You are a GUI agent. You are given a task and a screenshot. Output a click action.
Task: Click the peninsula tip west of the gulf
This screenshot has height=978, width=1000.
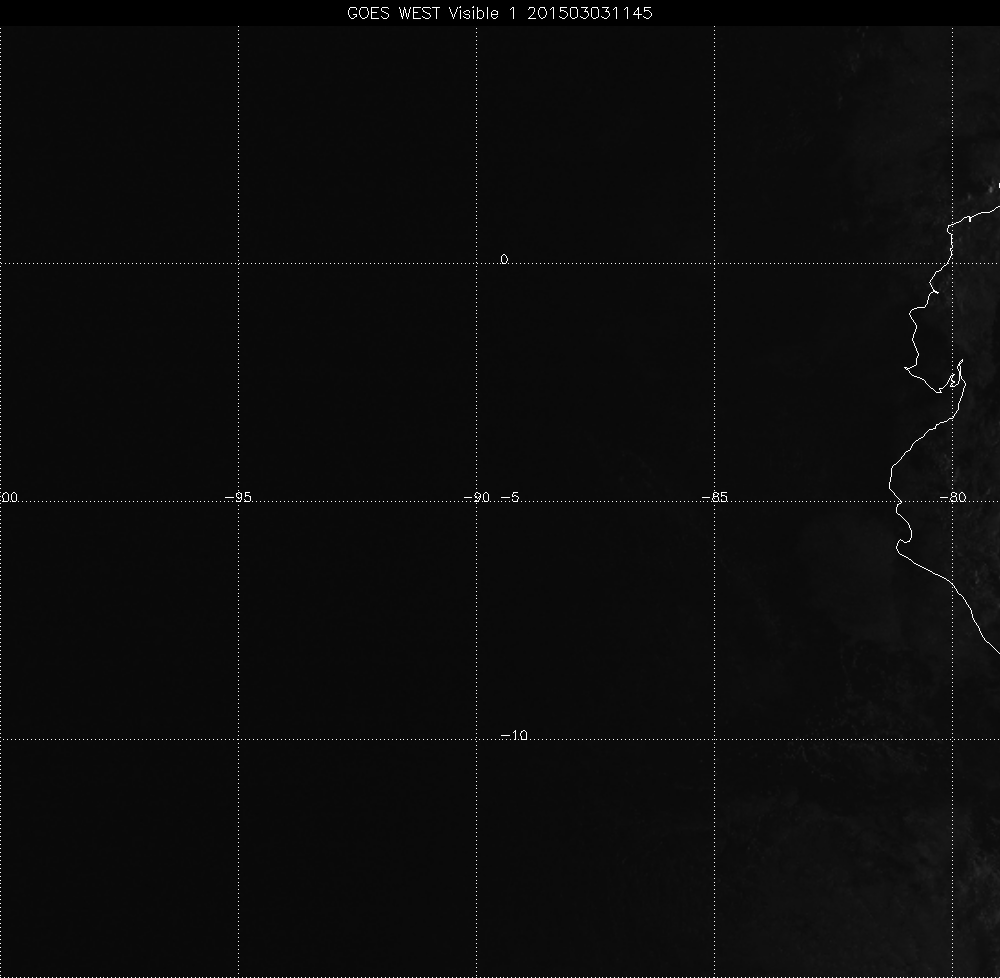(x=907, y=369)
